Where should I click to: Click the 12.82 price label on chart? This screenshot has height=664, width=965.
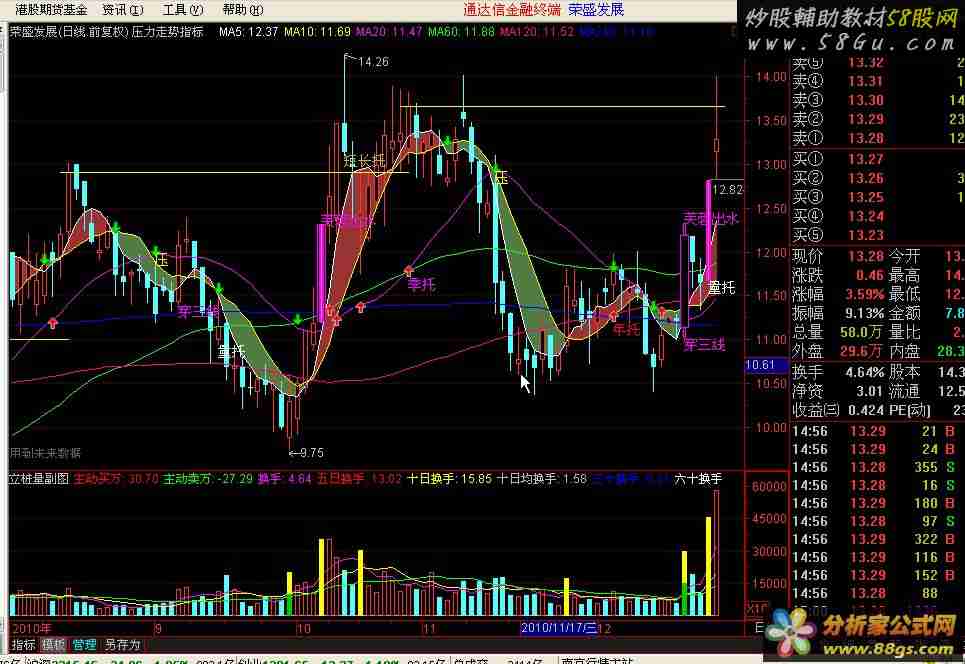pos(727,190)
